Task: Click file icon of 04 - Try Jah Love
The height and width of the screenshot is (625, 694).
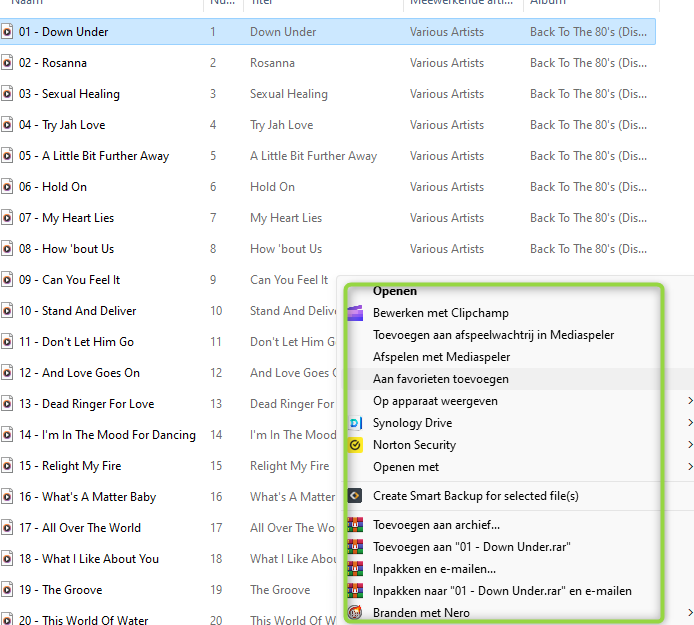Action: (x=7, y=125)
